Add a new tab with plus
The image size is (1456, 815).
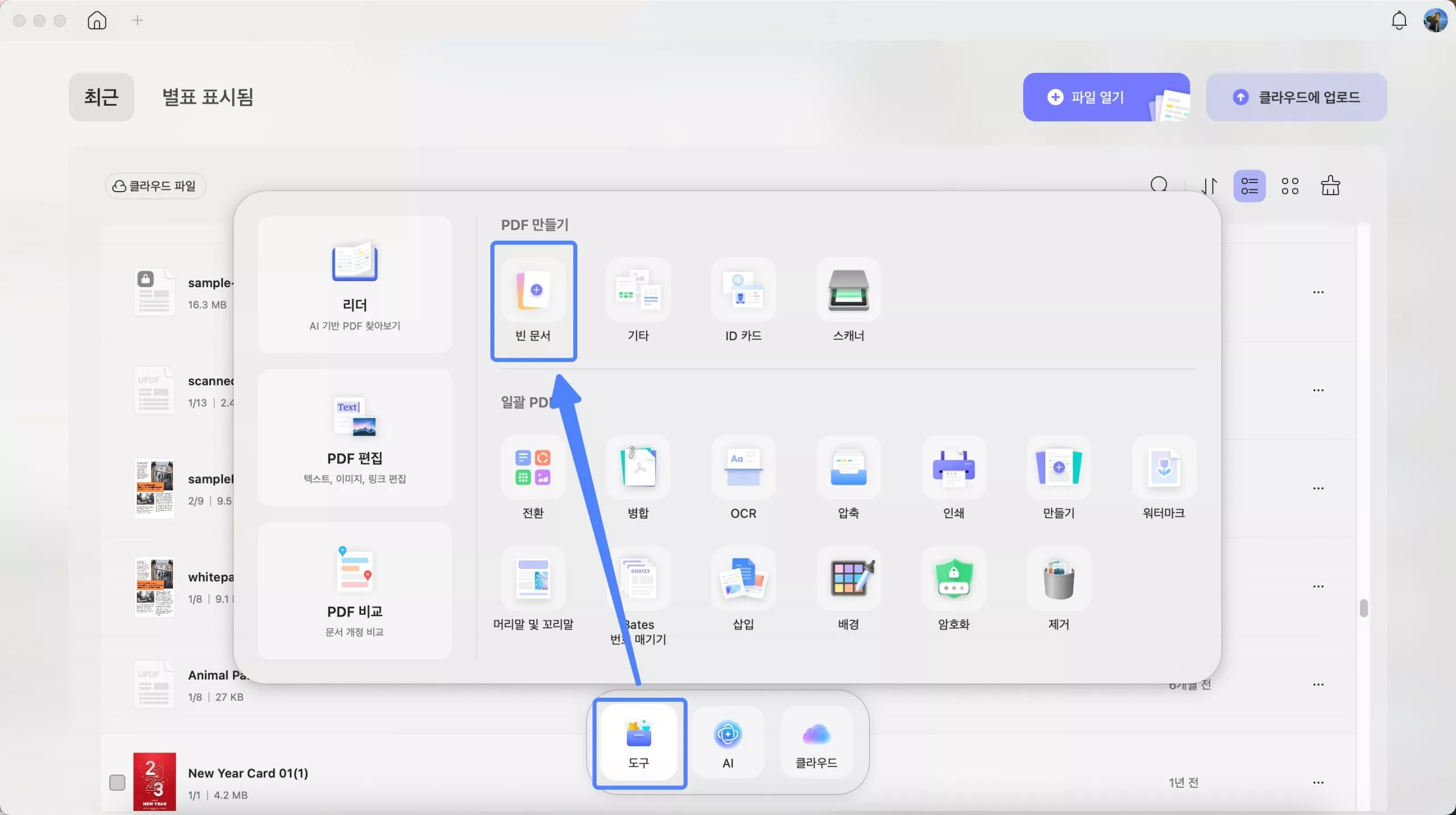pyautogui.click(x=137, y=20)
